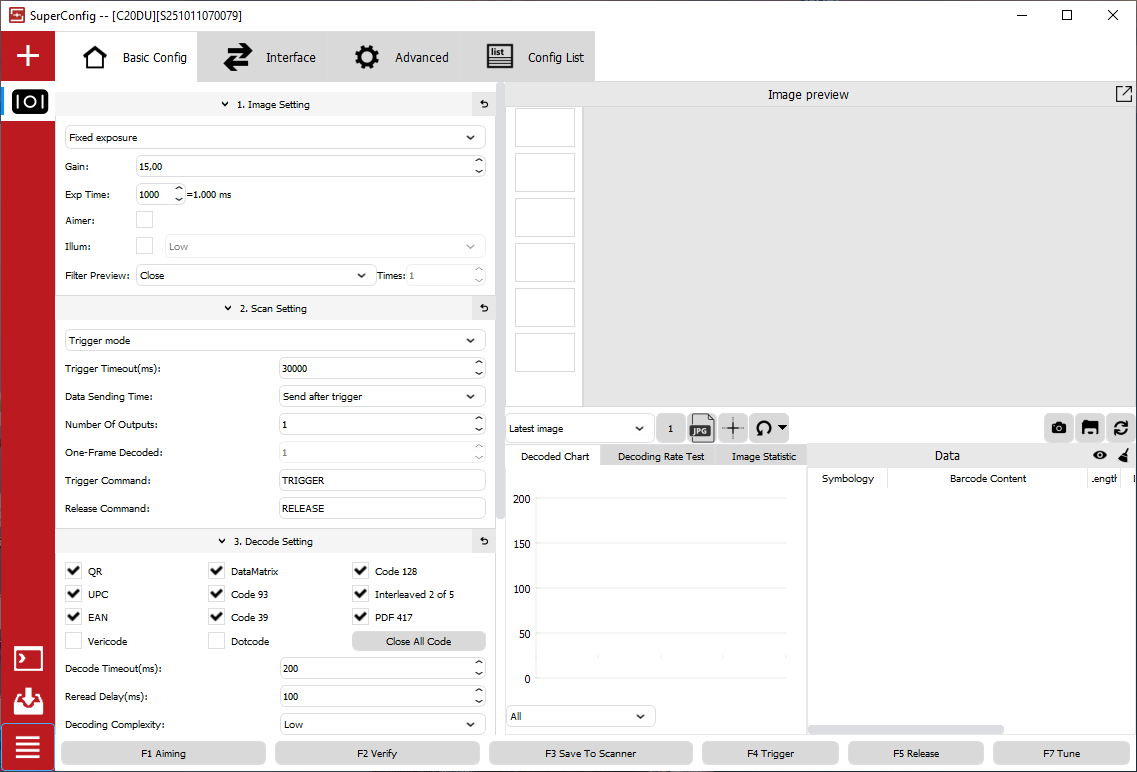Pop out the image preview panel
The image size is (1137, 772).
(x=1124, y=94)
